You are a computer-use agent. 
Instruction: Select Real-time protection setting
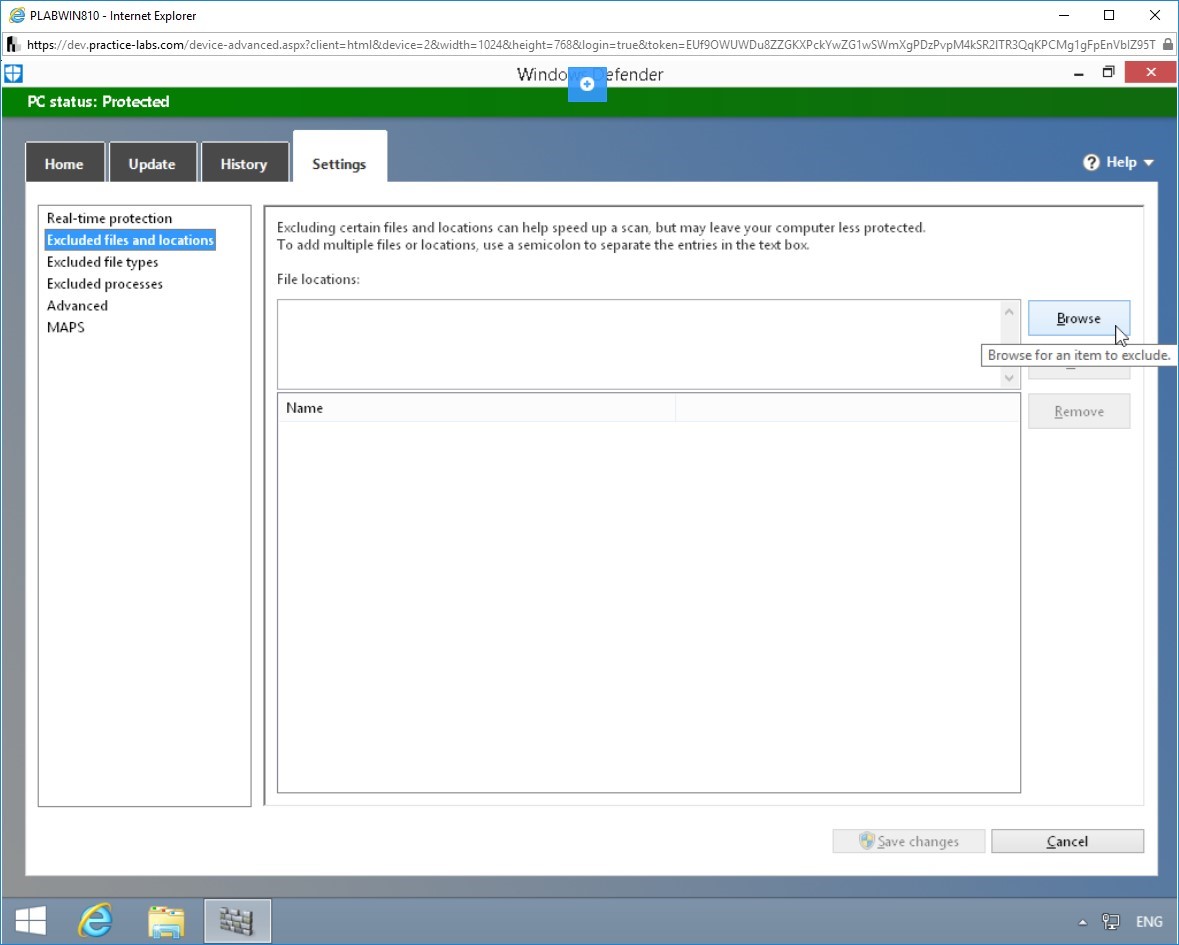pos(109,218)
